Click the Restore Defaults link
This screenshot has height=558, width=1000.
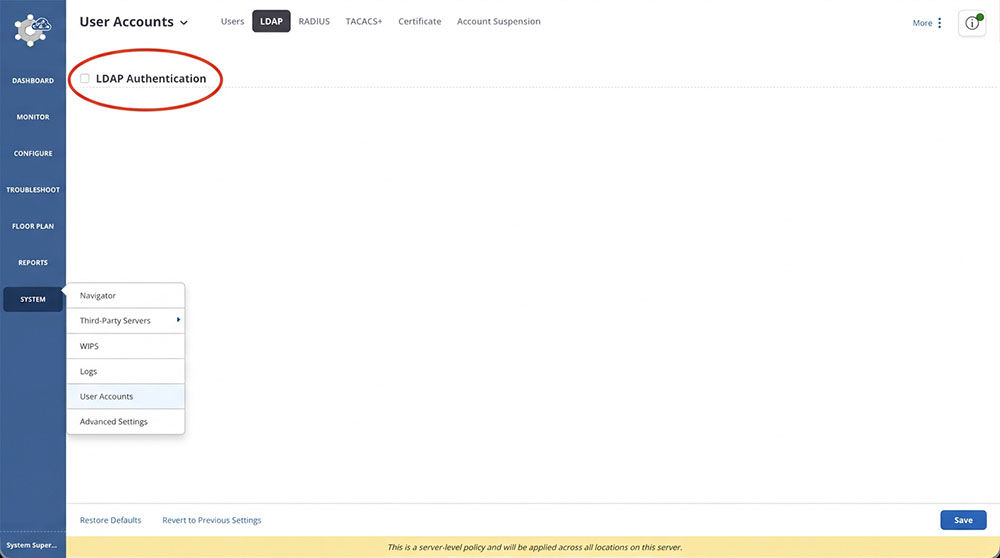[x=110, y=520]
